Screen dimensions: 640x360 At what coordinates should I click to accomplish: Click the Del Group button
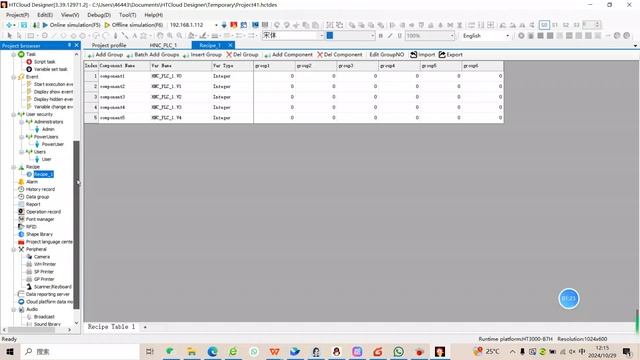tap(242, 54)
